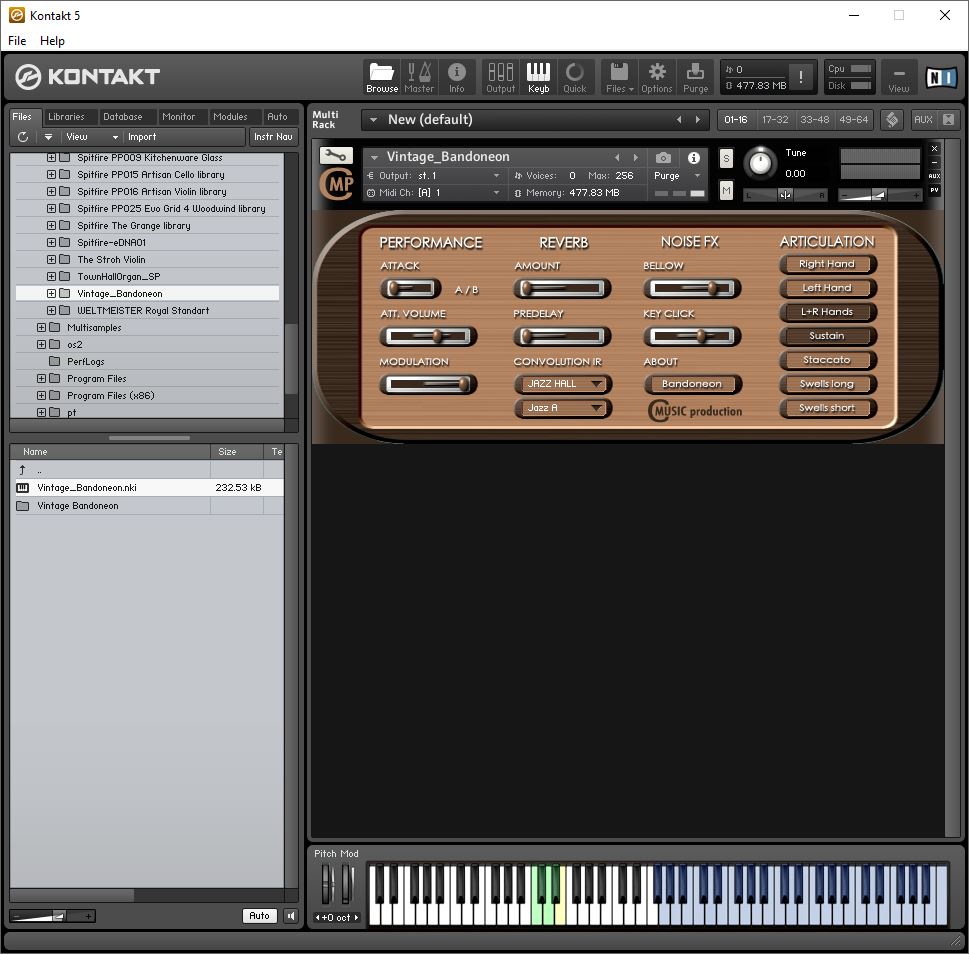Open the browser View dropdown
969x954 pixels.
pos(91,137)
